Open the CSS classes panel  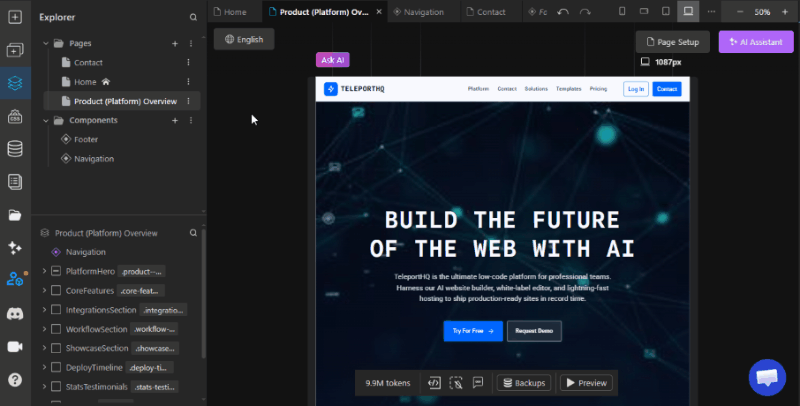[15, 116]
